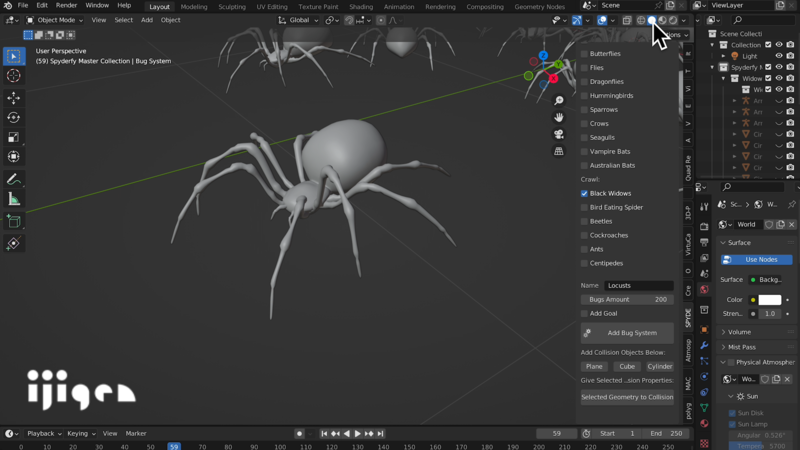This screenshot has width=800, height=450.
Task: Switch to the Modeling workspace tab
Action: (x=194, y=7)
